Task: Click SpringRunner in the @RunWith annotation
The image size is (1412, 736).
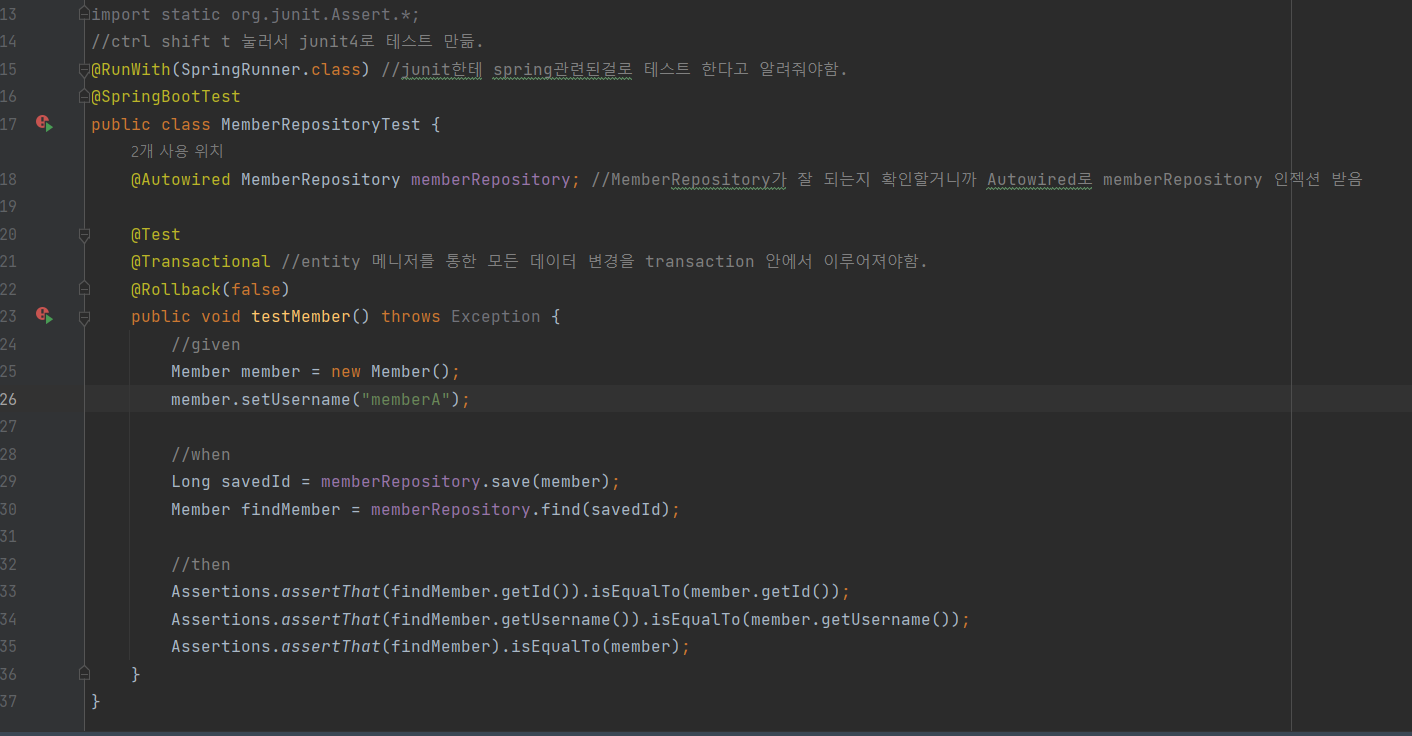Action: tap(241, 69)
